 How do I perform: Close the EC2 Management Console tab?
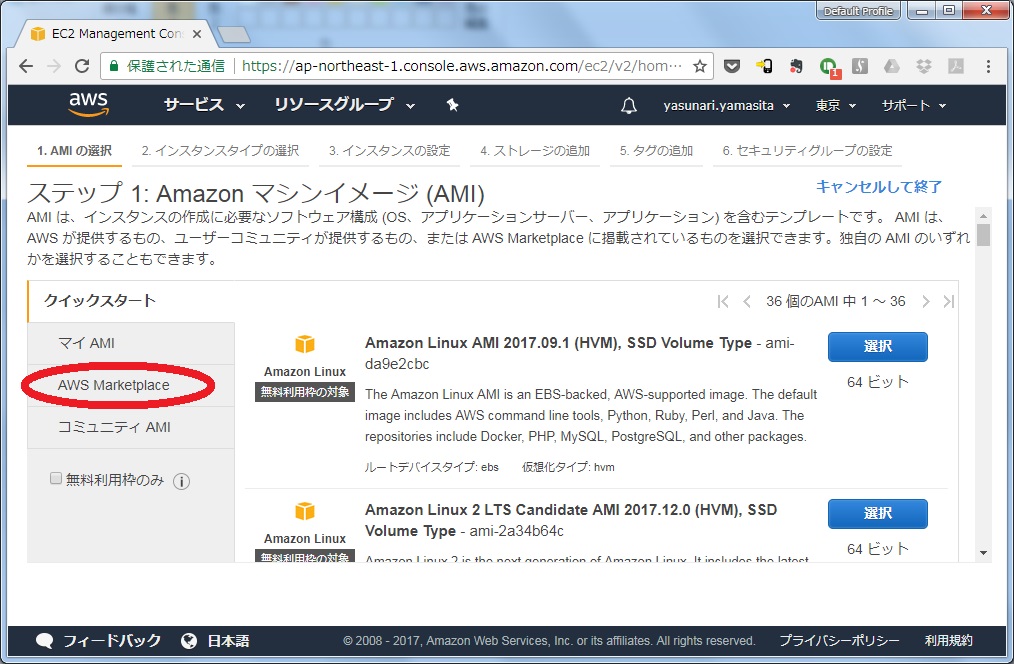(x=197, y=34)
